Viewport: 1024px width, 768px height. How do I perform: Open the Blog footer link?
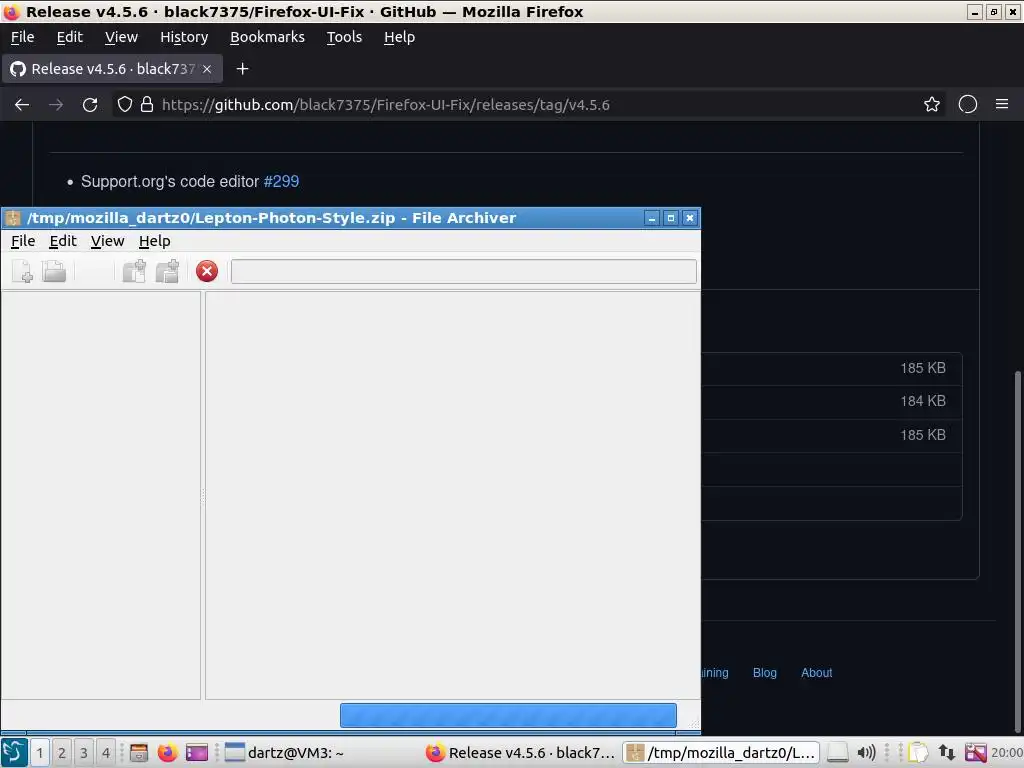pyautogui.click(x=764, y=673)
